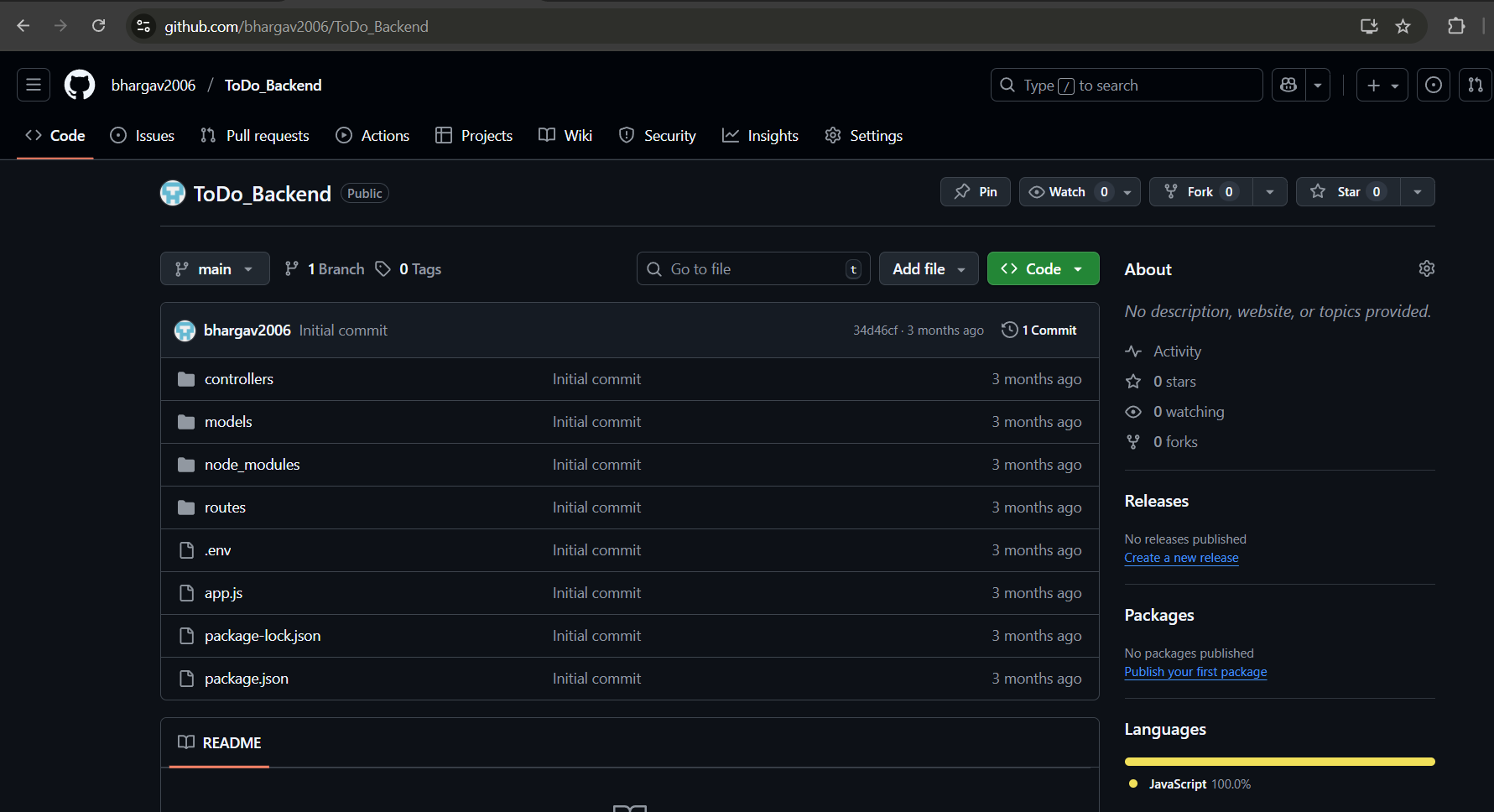Click the Activity pulse icon
The height and width of the screenshot is (812, 1494).
pyautogui.click(x=1133, y=351)
